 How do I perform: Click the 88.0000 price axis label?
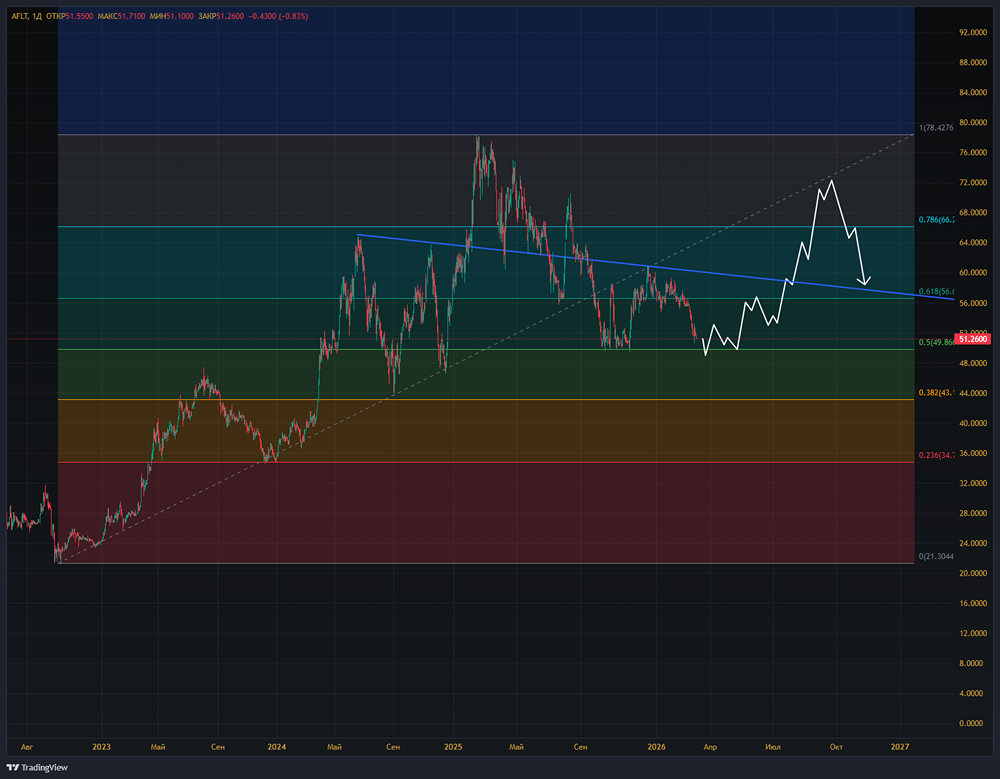tap(973, 63)
